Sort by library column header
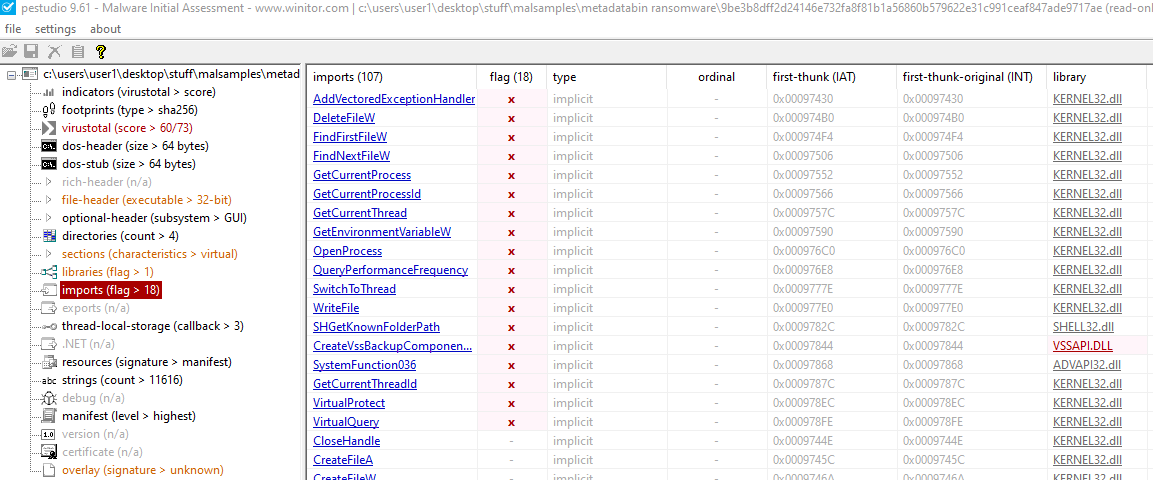Viewport: 1153px width, 480px height. tap(1096, 77)
